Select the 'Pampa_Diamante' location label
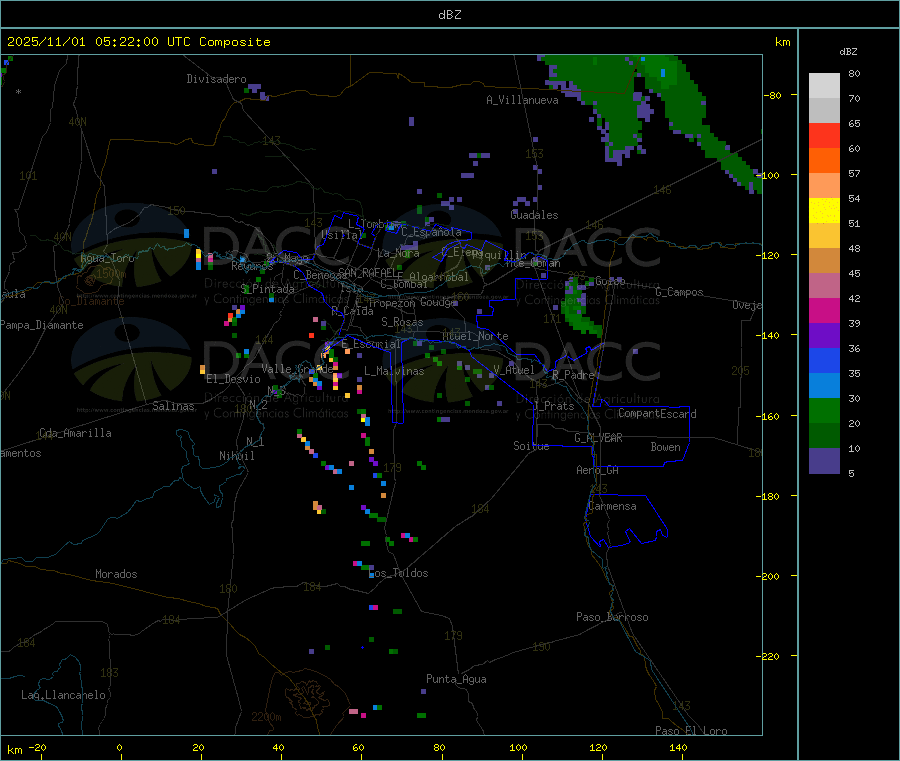 point(41,325)
